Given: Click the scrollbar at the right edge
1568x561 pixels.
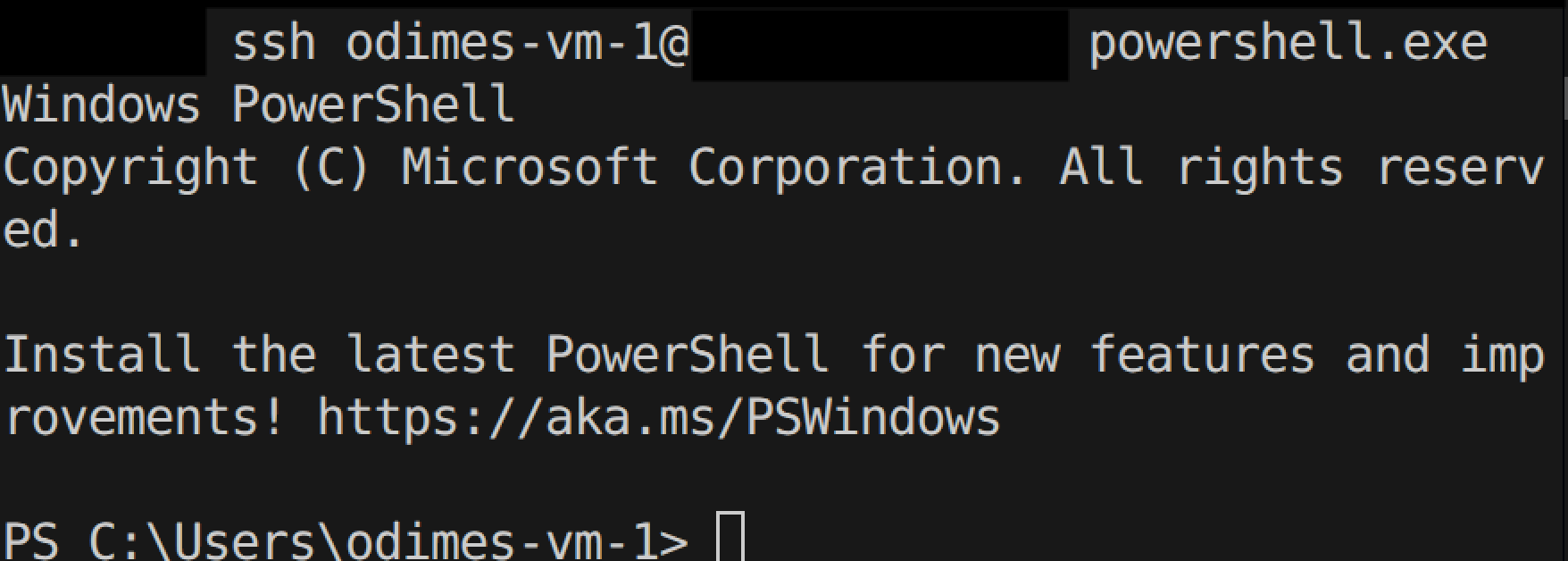Looking at the screenshot, I should 1564,103.
